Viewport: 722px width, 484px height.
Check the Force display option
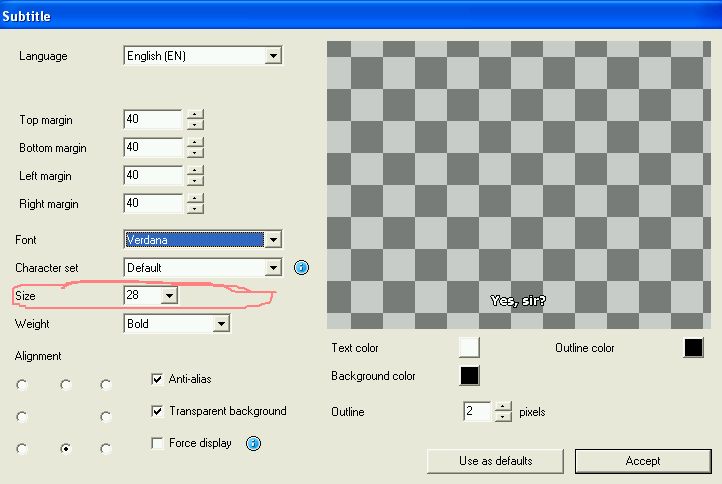click(157, 443)
